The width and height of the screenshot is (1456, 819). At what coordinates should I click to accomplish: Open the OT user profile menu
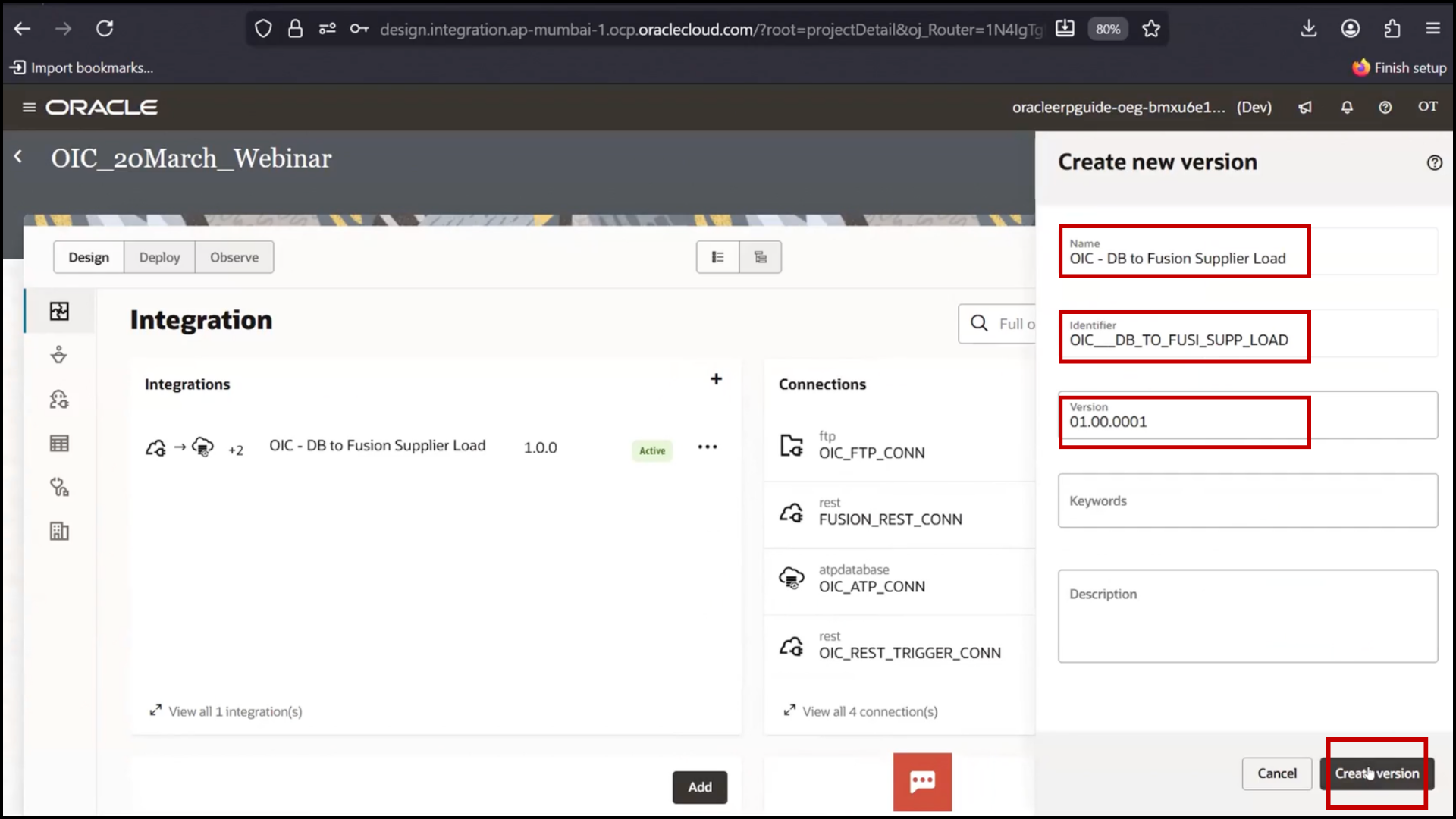tap(1428, 106)
